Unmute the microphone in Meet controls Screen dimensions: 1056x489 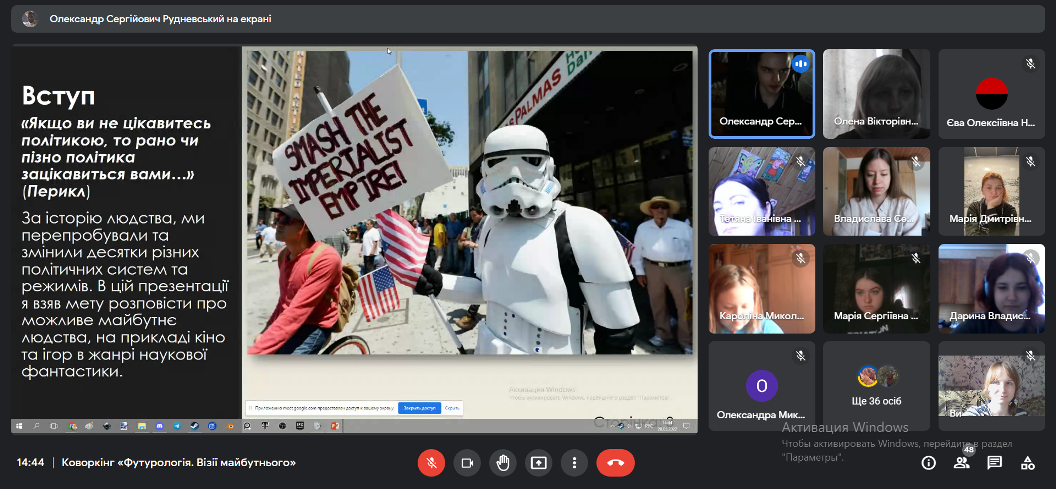431,462
